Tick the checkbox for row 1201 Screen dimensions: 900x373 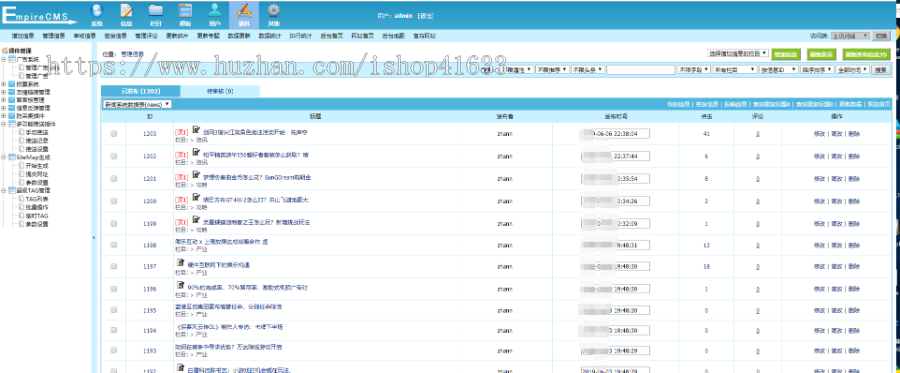114,178
